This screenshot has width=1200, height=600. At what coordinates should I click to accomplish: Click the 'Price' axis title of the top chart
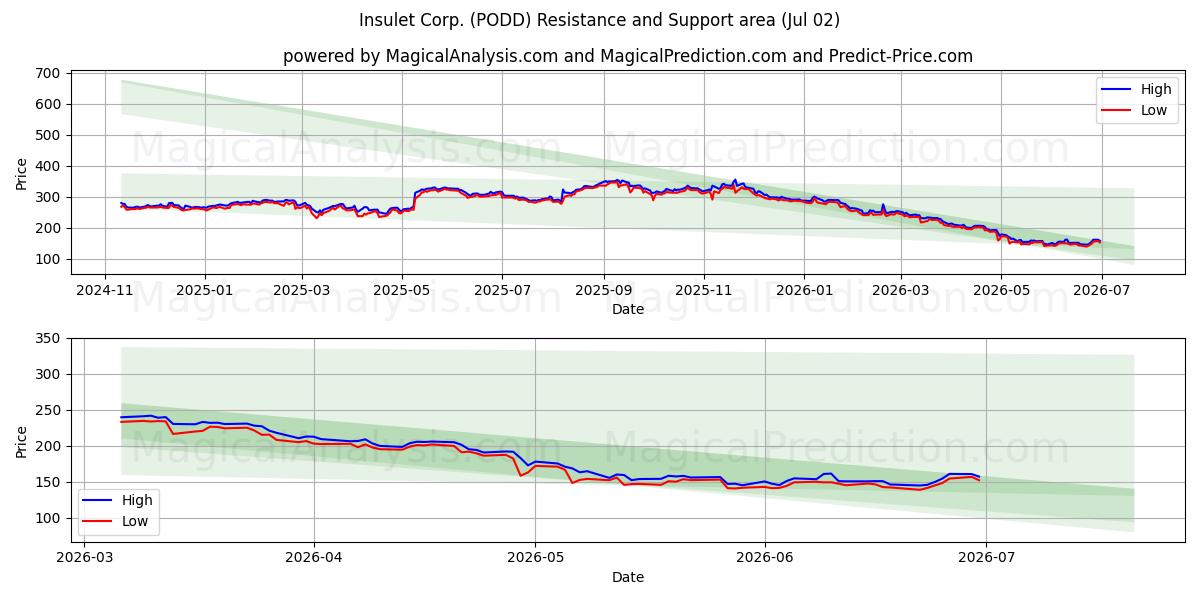[x=22, y=173]
